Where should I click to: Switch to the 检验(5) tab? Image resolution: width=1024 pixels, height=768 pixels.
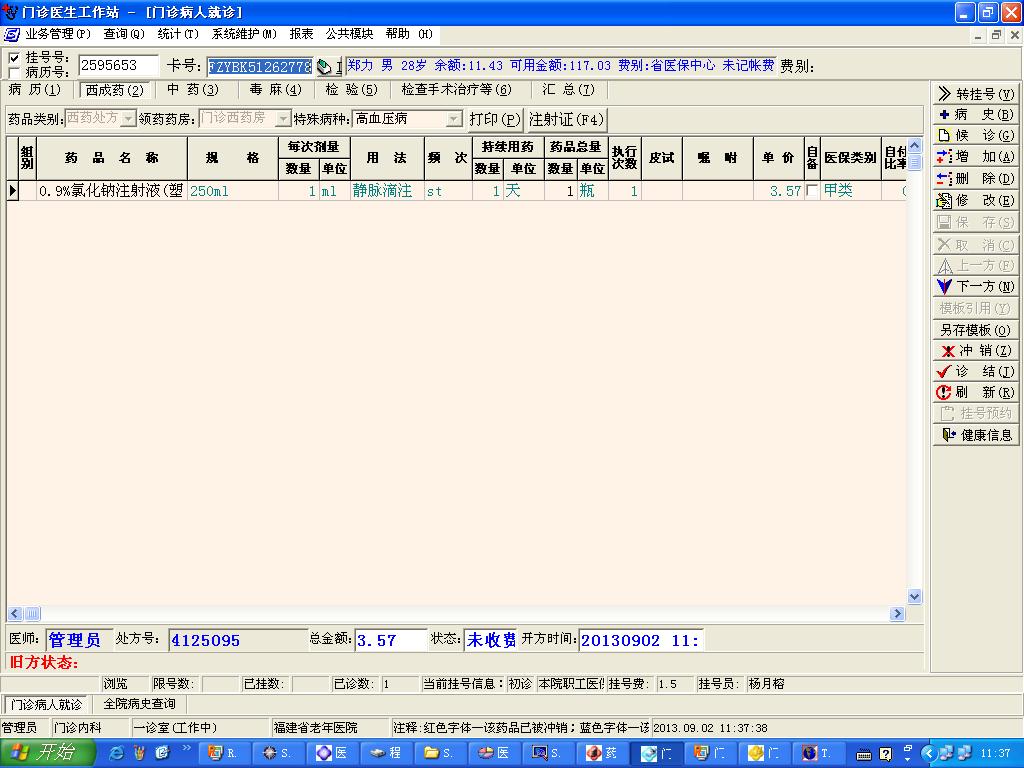[351, 90]
